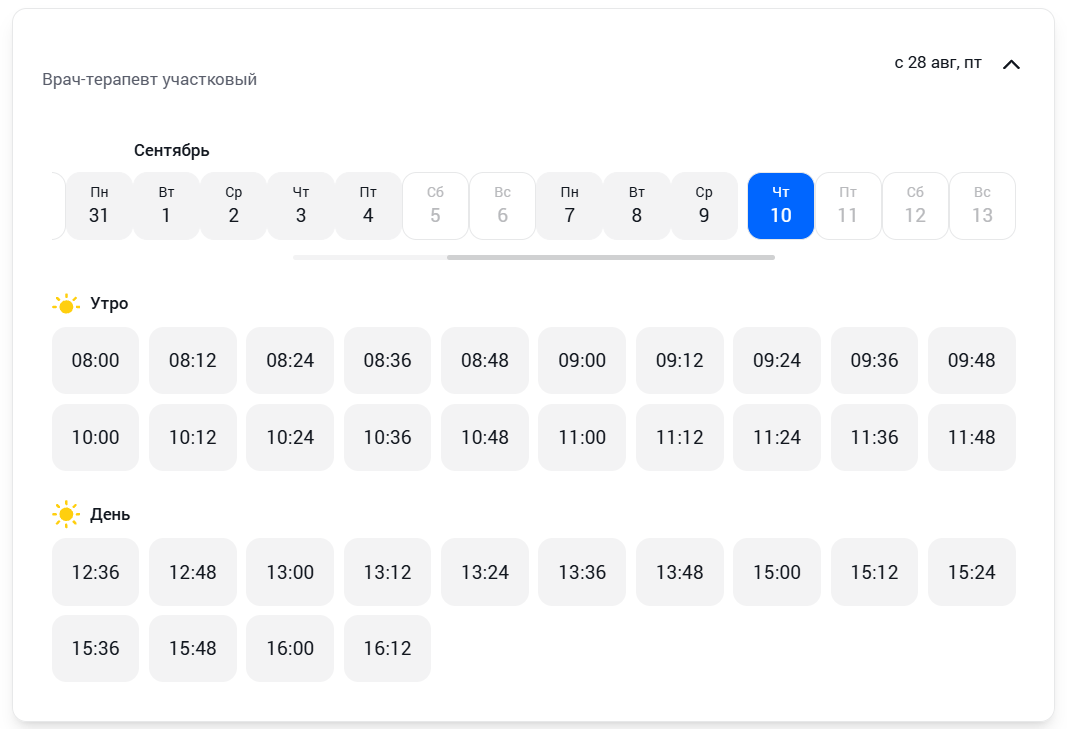Pick the 09:00 slot
Screen dimensions: 1067x729
[582, 360]
